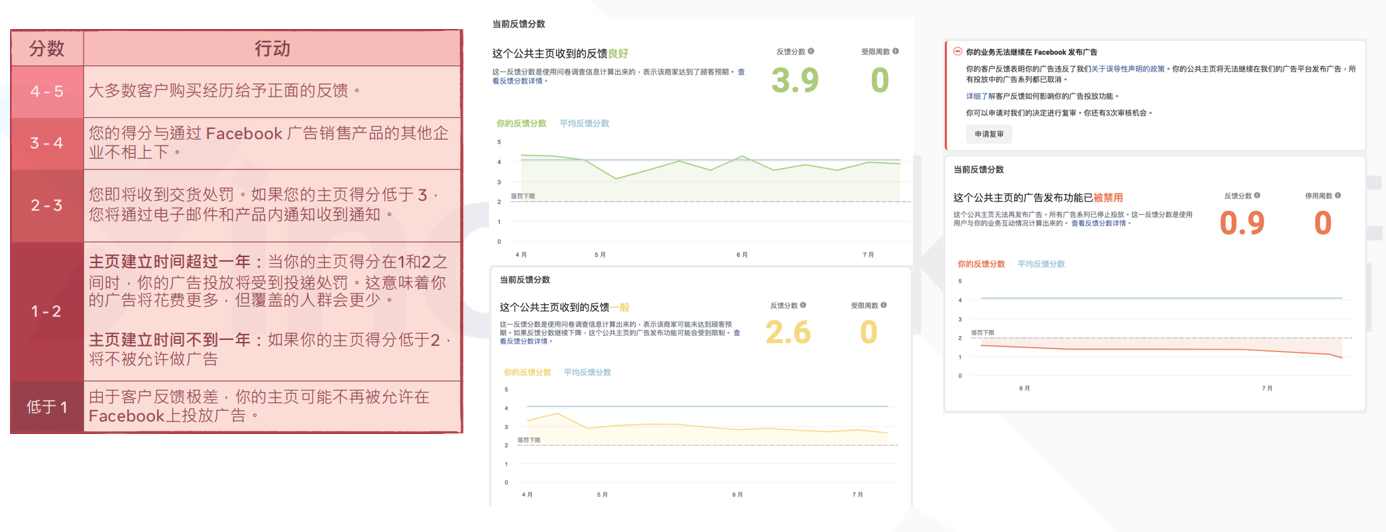Click the 3 - 4 score cell
The image size is (1386, 532).
click(x=47, y=143)
